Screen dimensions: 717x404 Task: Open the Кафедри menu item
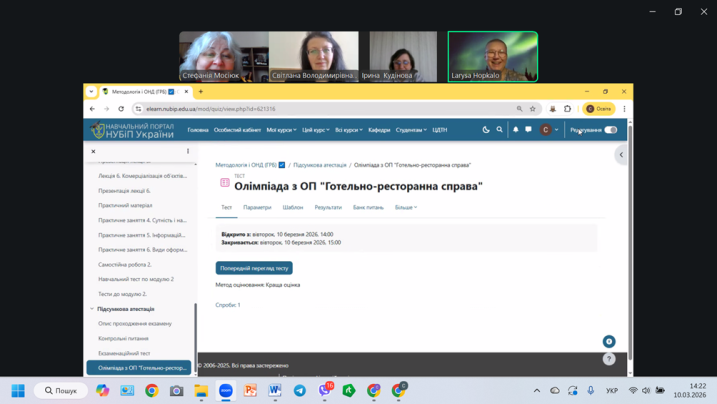[379, 130]
